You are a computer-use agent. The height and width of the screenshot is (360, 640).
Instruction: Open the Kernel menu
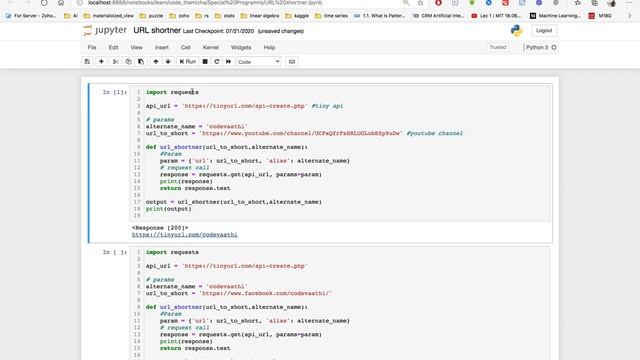point(211,47)
